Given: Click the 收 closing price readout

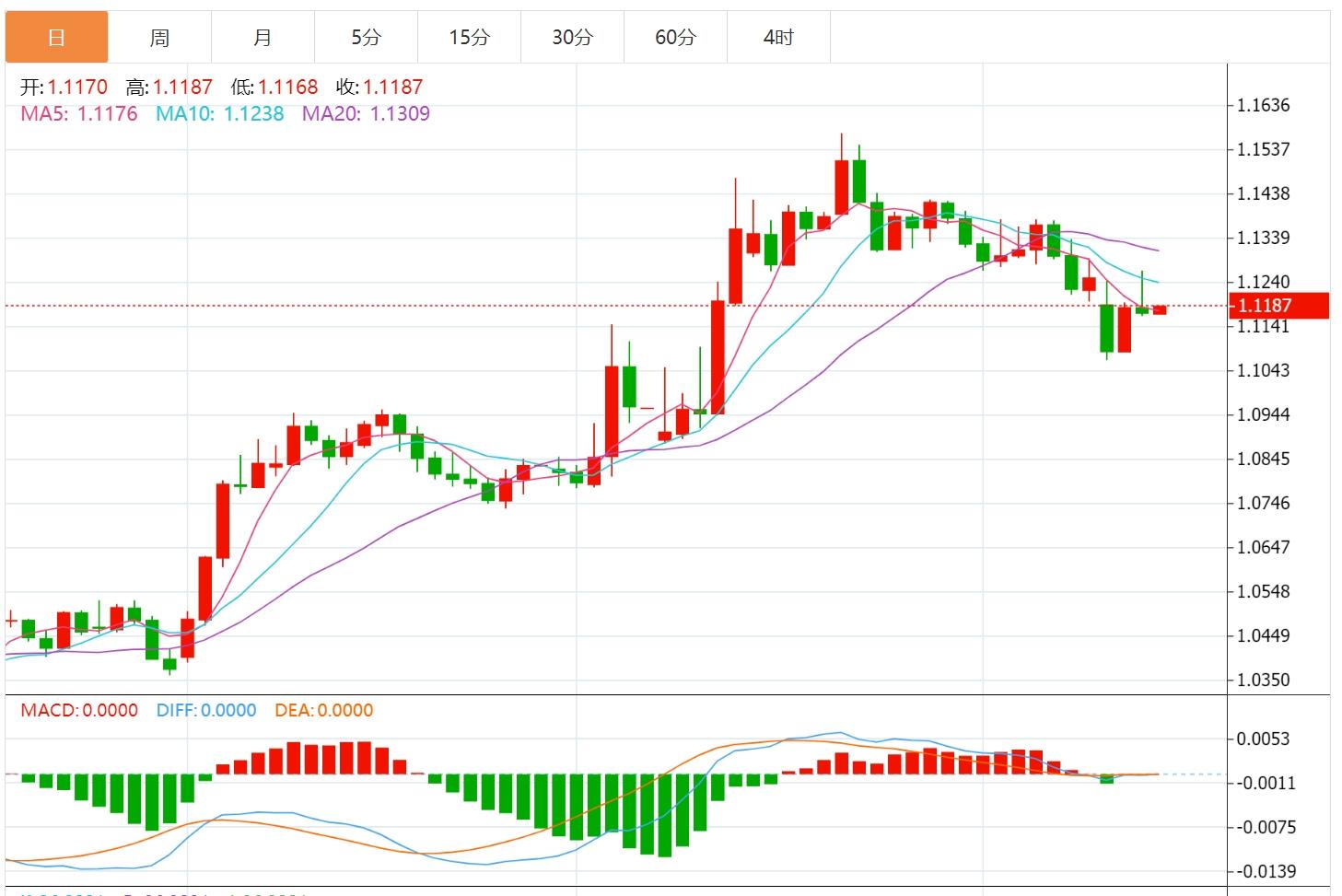Looking at the screenshot, I should click(x=379, y=87).
